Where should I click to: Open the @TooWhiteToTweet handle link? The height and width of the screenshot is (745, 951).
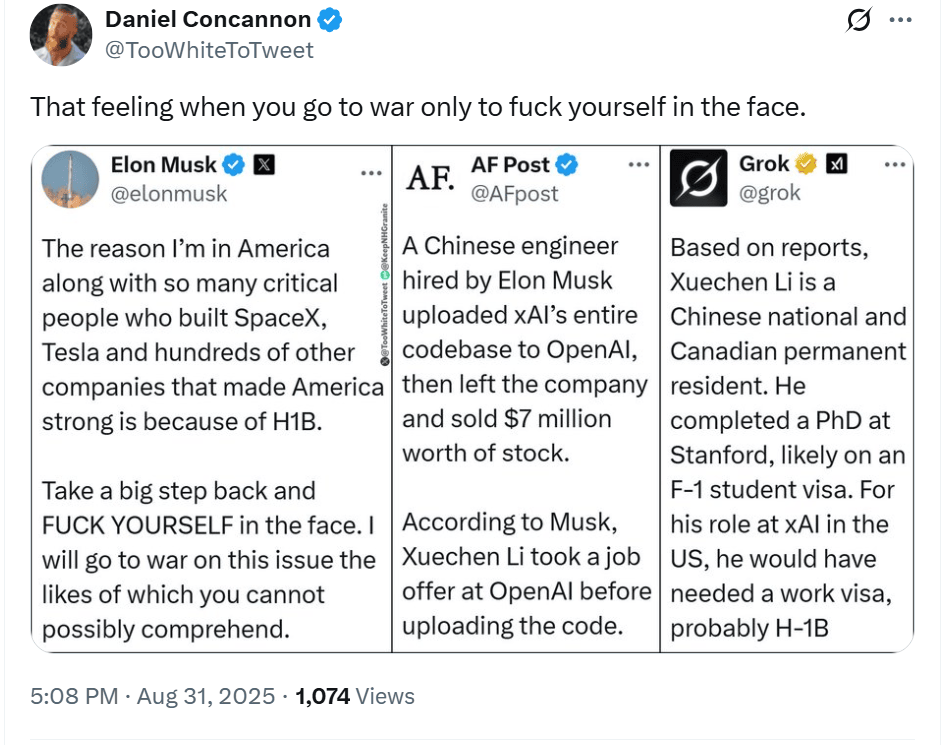pyautogui.click(x=209, y=50)
